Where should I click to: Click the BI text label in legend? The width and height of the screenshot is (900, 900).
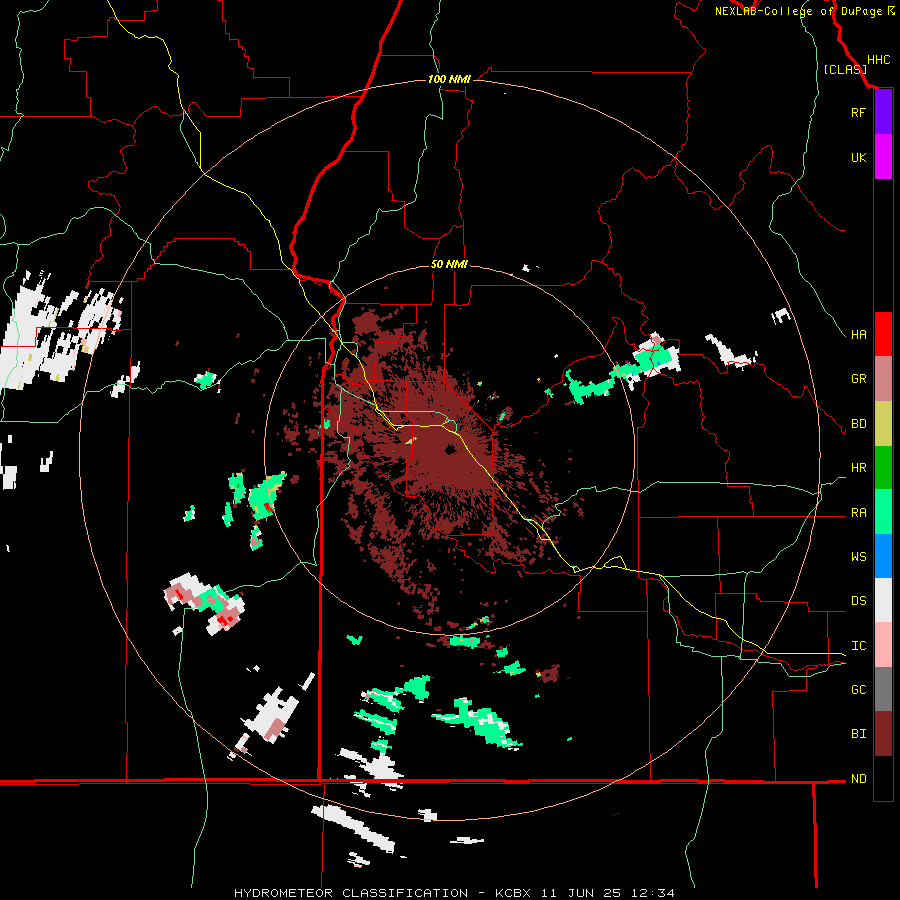858,734
